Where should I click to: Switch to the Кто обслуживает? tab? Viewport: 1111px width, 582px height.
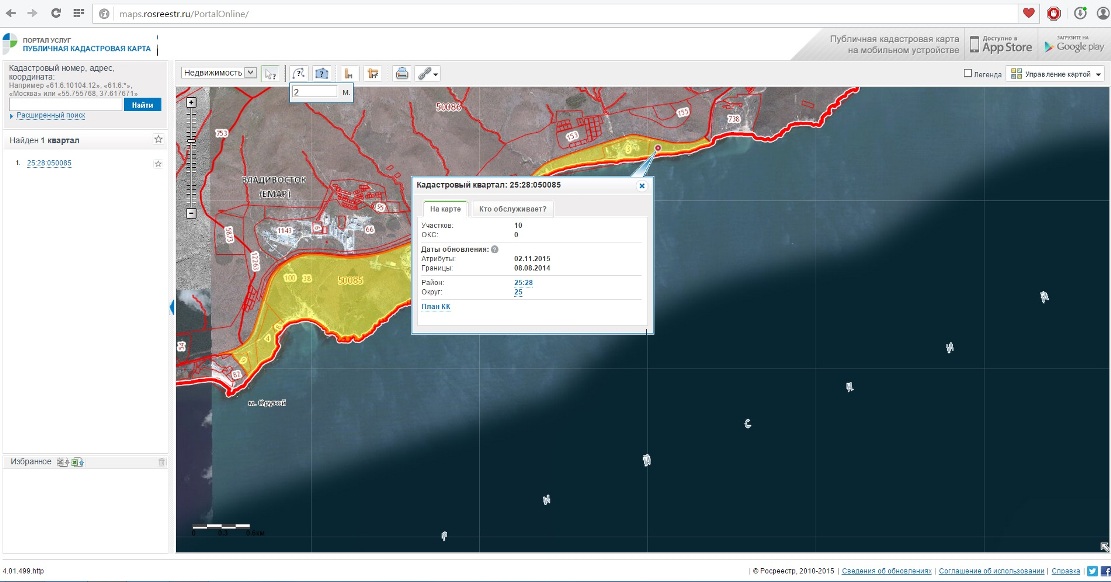tap(511, 209)
